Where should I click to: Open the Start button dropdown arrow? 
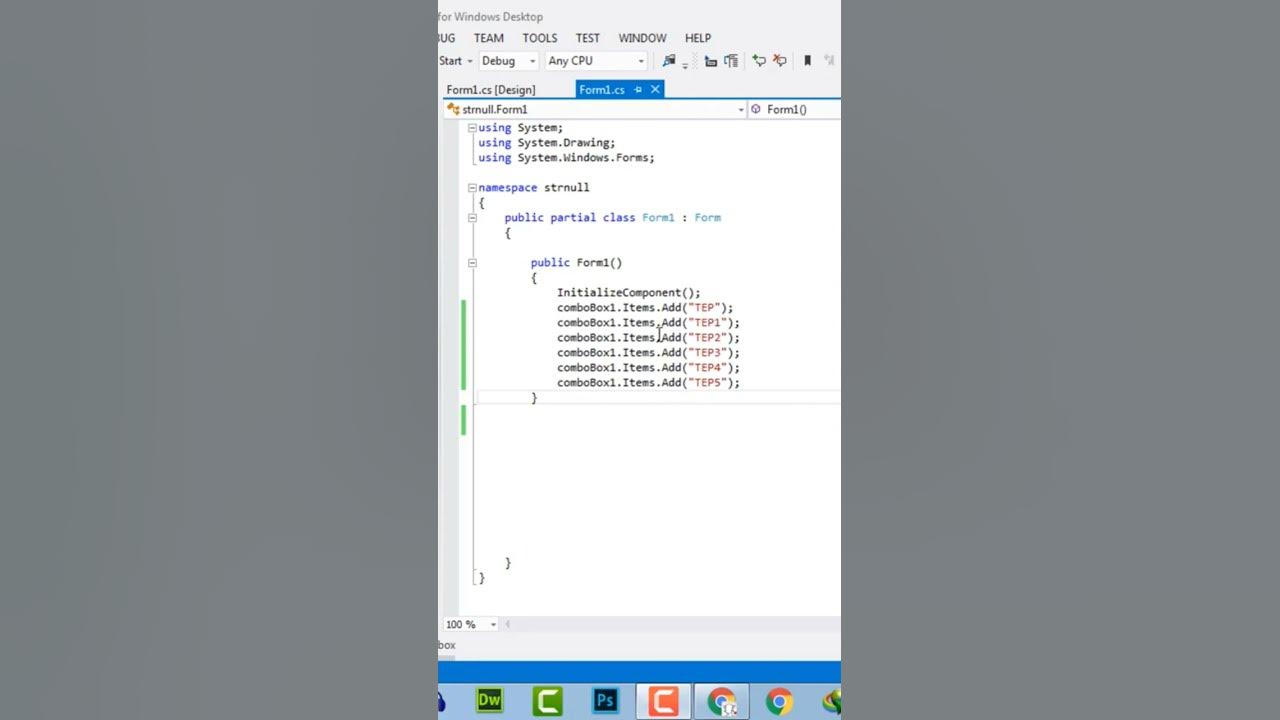470,61
